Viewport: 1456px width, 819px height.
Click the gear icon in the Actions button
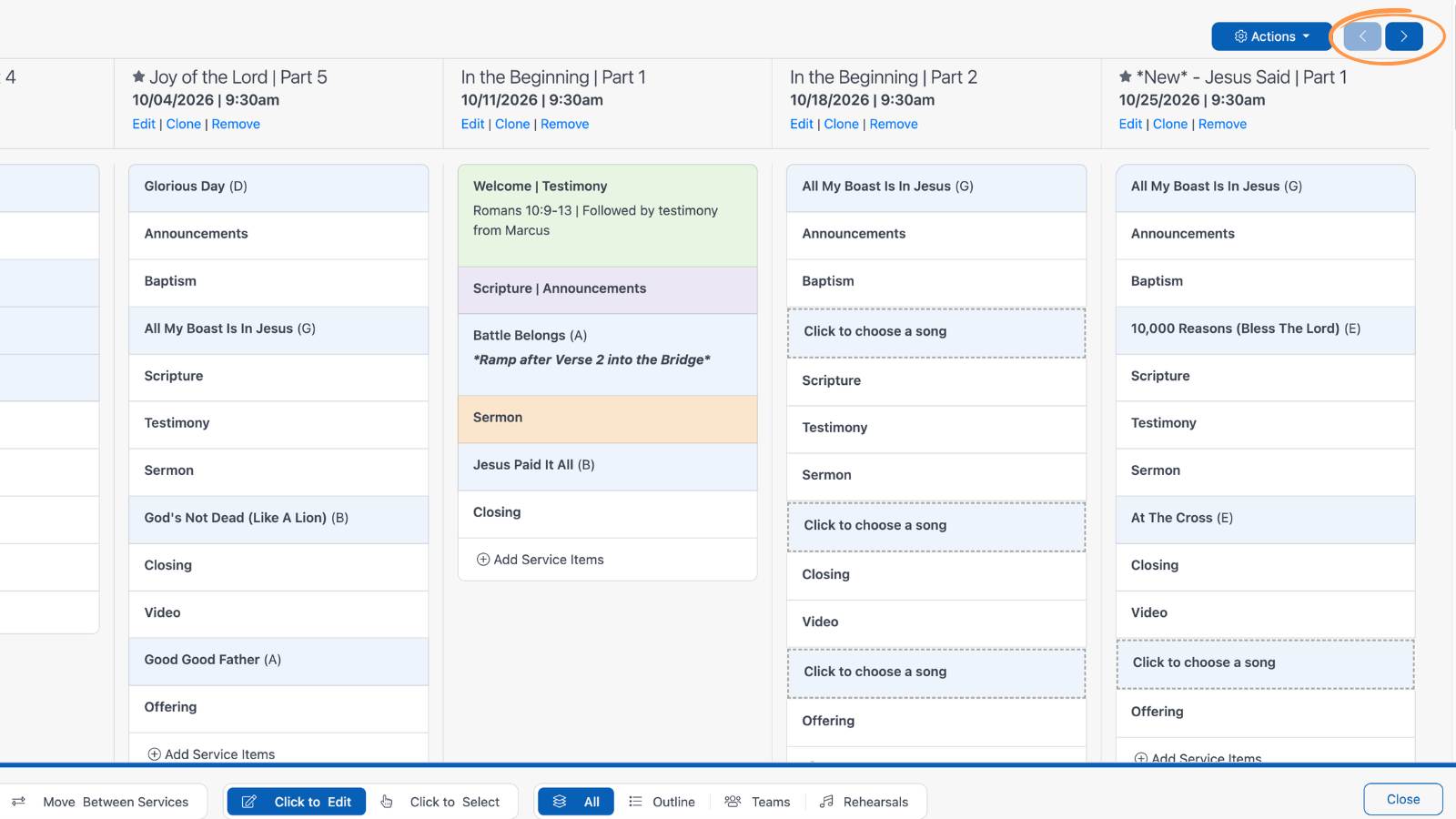point(1240,36)
